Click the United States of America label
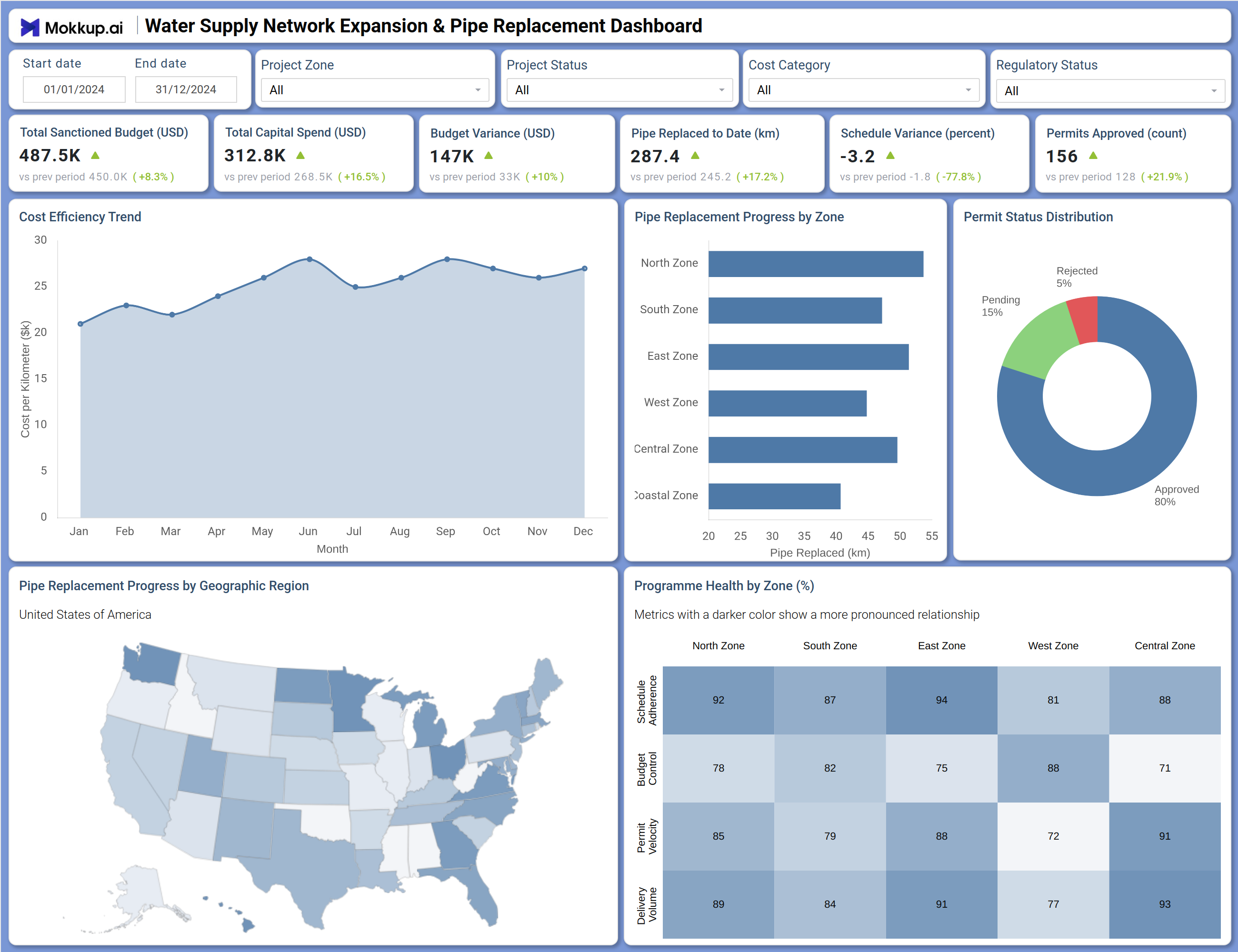 85,615
